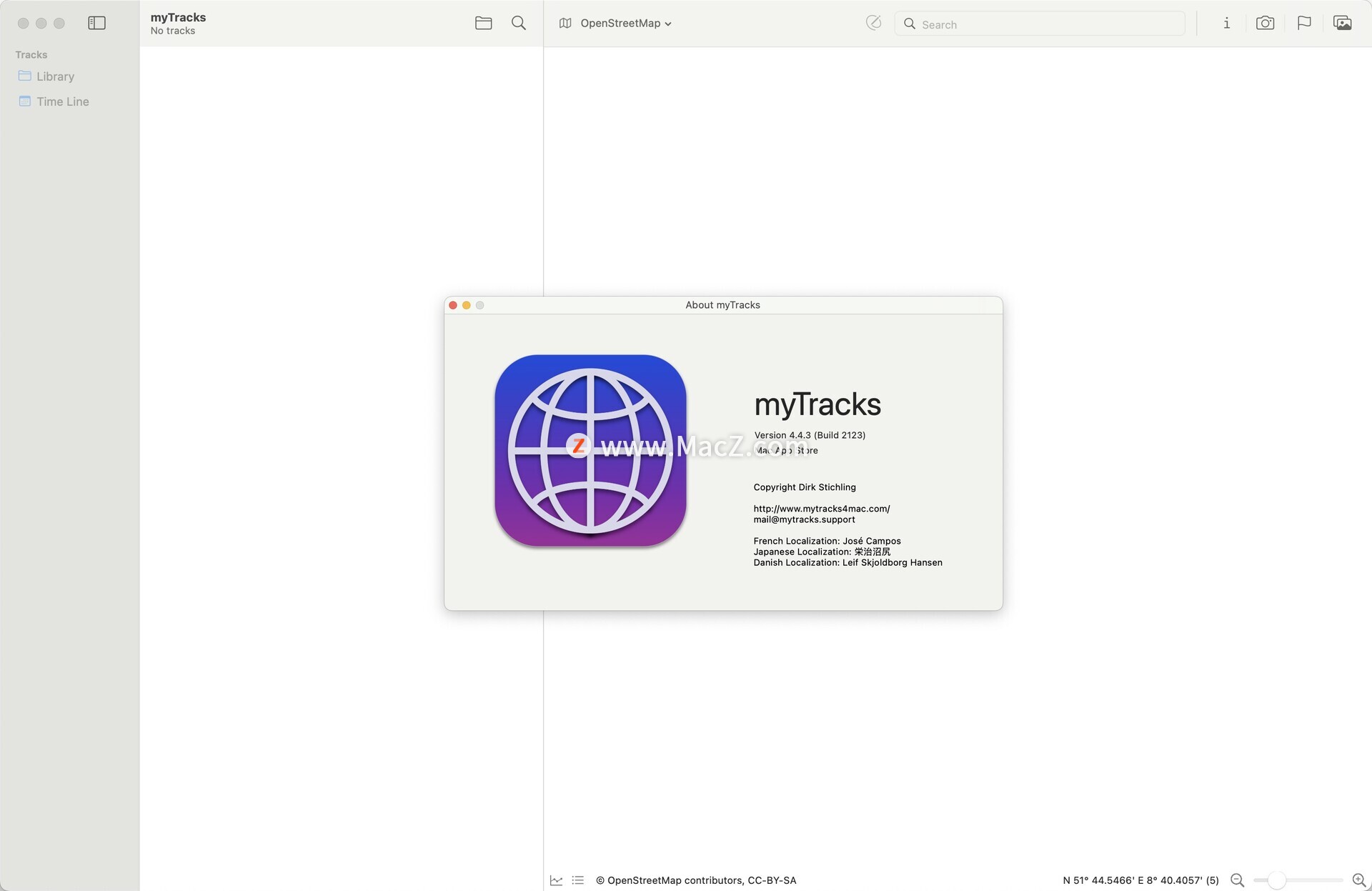
Task: Select Library in the sidebar
Action: (x=69, y=76)
